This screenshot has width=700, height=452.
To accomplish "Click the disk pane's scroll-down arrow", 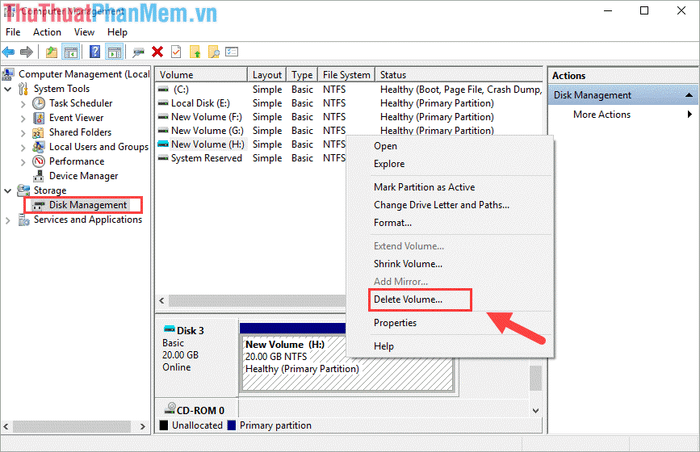I will click(x=536, y=410).
